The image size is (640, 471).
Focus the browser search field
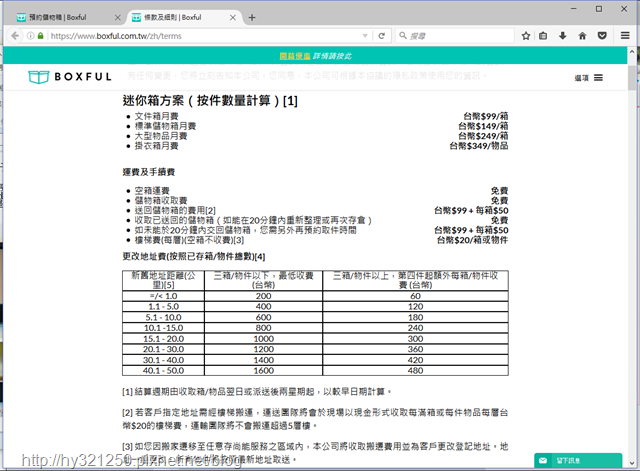[x=454, y=36]
